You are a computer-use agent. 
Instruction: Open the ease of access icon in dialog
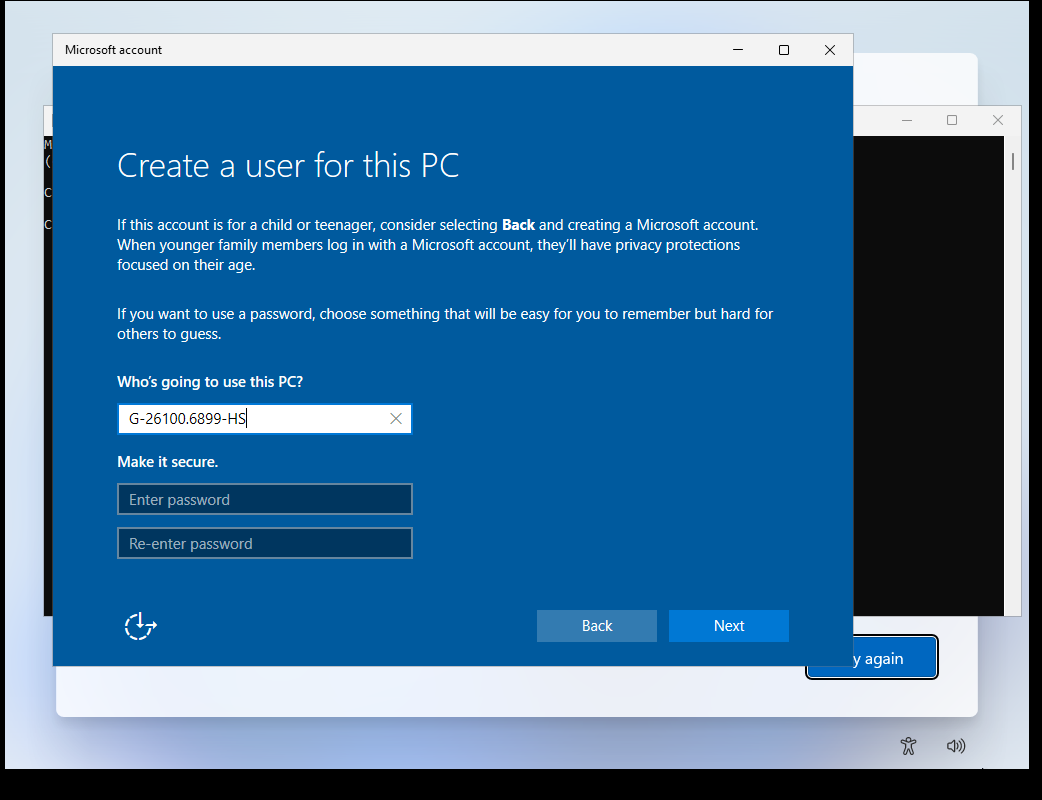pos(140,626)
